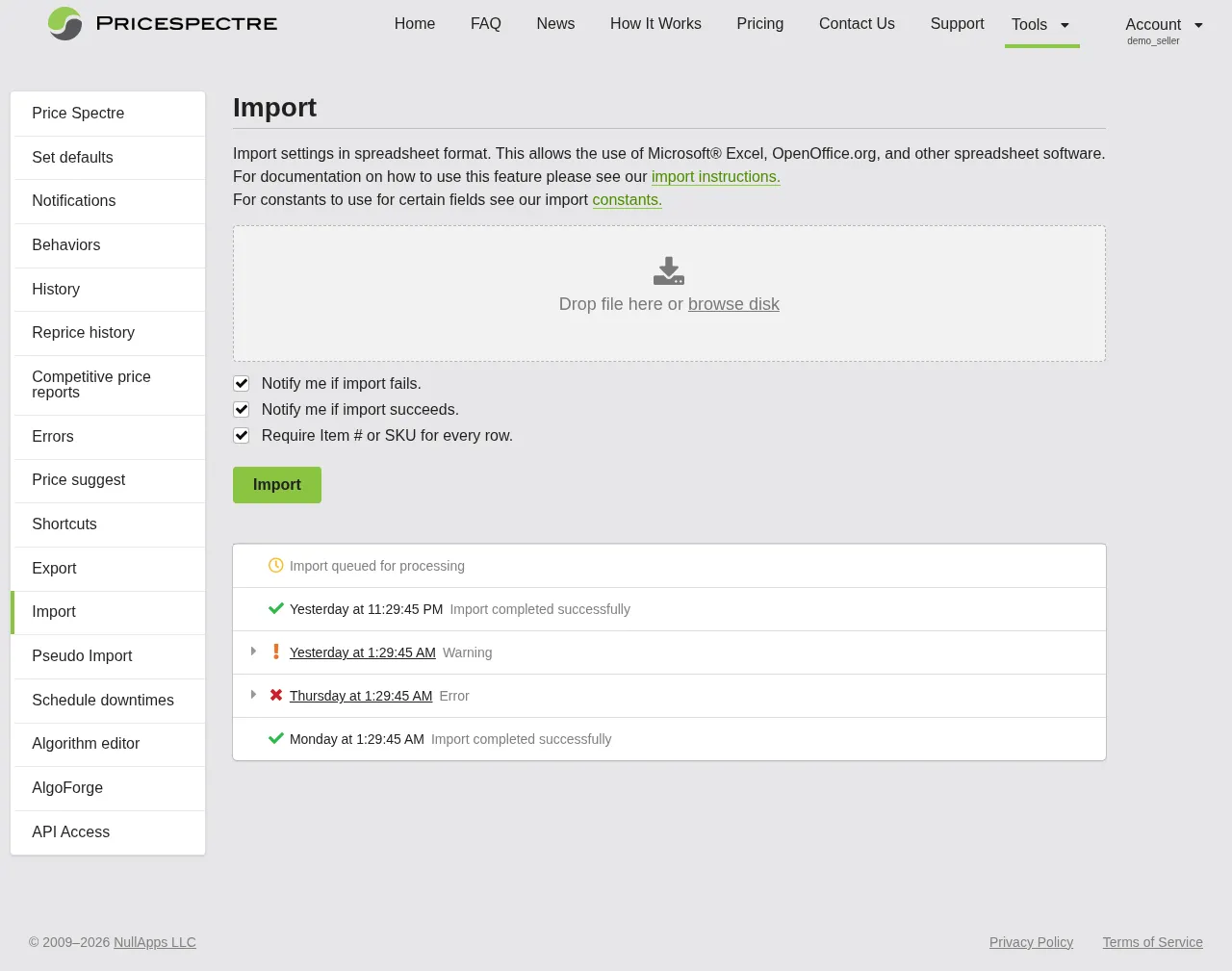Expand the Warning entry from yesterday
1232x971 pixels.
click(253, 652)
